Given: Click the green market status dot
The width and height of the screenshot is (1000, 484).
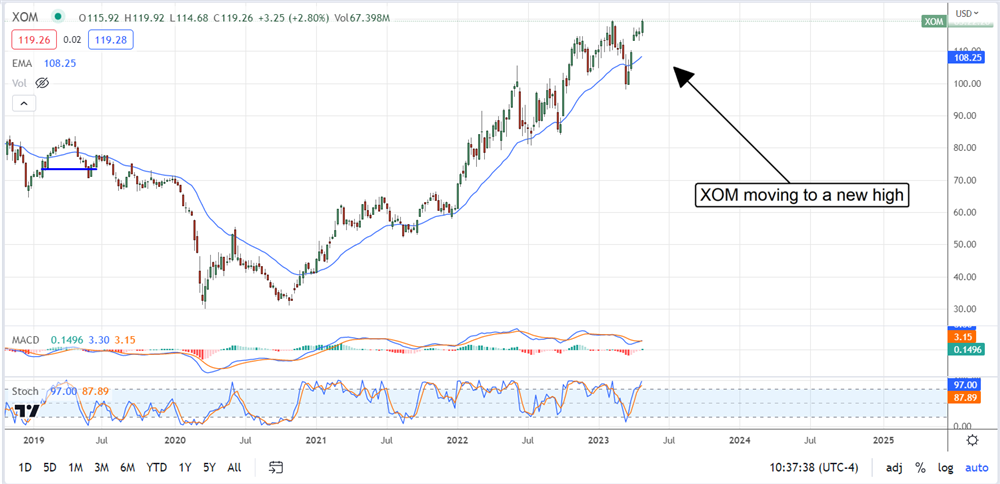Looking at the screenshot, I should (60, 17).
